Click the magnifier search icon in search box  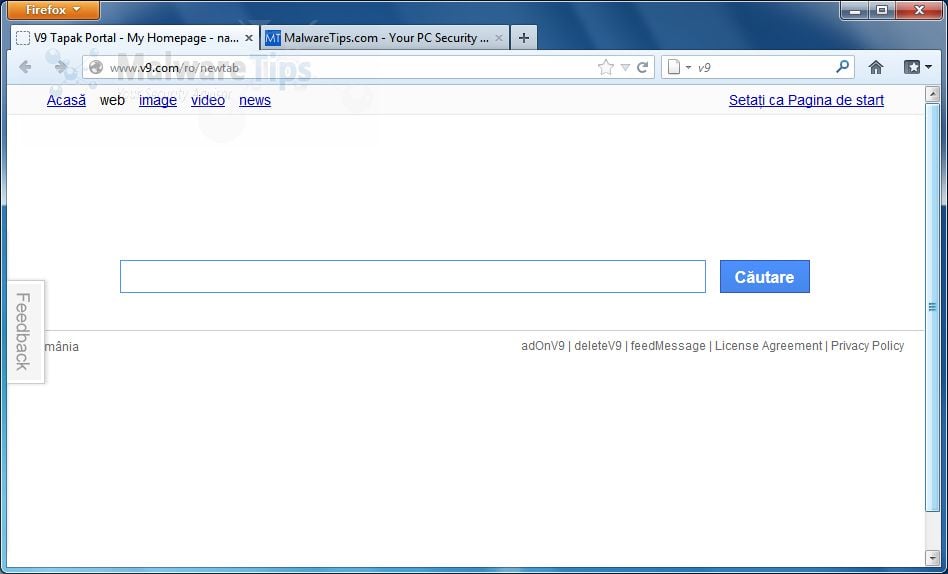[842, 67]
